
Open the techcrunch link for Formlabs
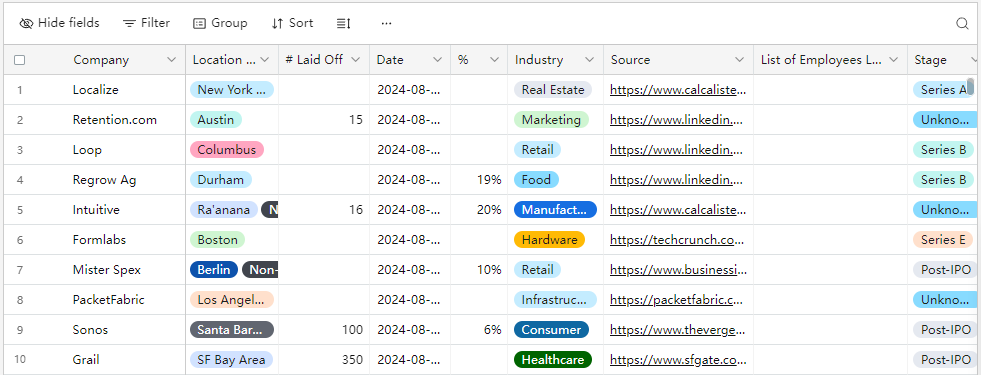click(678, 240)
